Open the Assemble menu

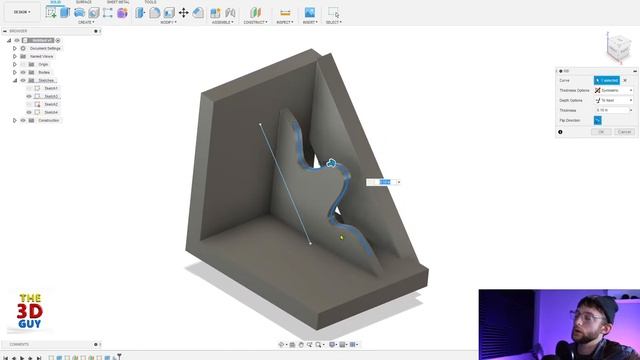[222, 22]
